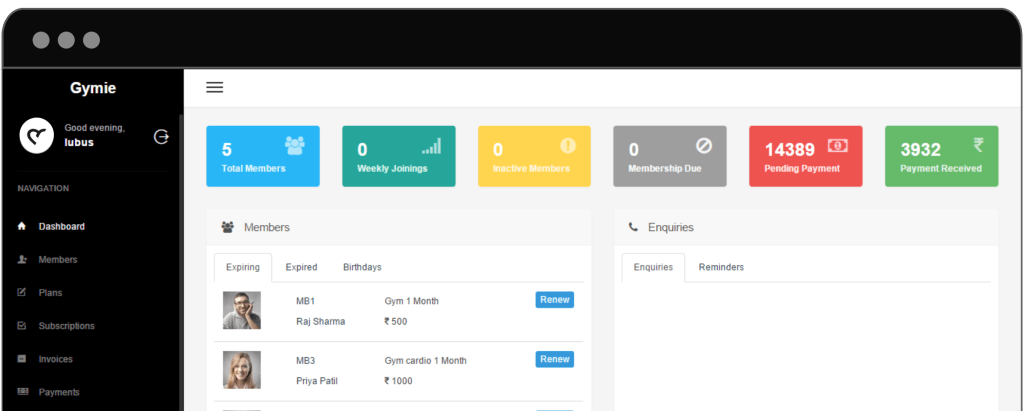Click the name Priya Patil
Viewport: 1023px width, 411px height.
[x=317, y=381]
